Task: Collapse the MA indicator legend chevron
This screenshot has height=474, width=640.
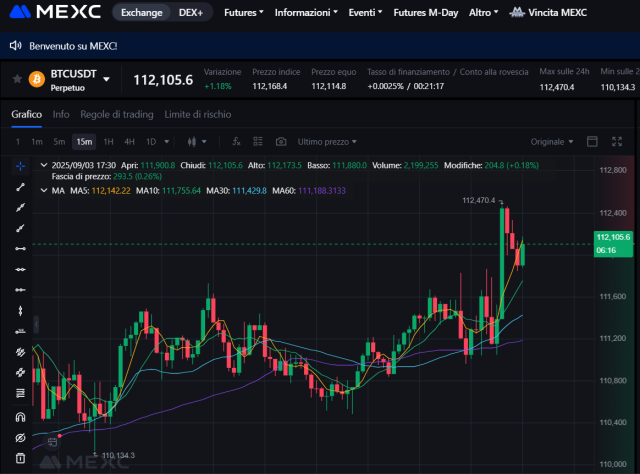Action: pos(42,189)
